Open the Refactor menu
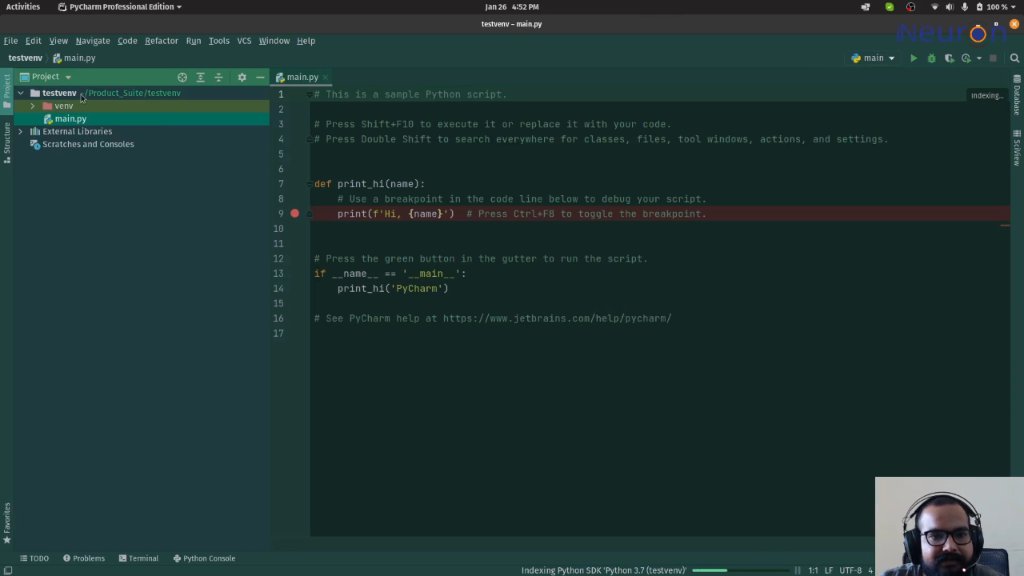The height and width of the screenshot is (576, 1024). tap(161, 40)
